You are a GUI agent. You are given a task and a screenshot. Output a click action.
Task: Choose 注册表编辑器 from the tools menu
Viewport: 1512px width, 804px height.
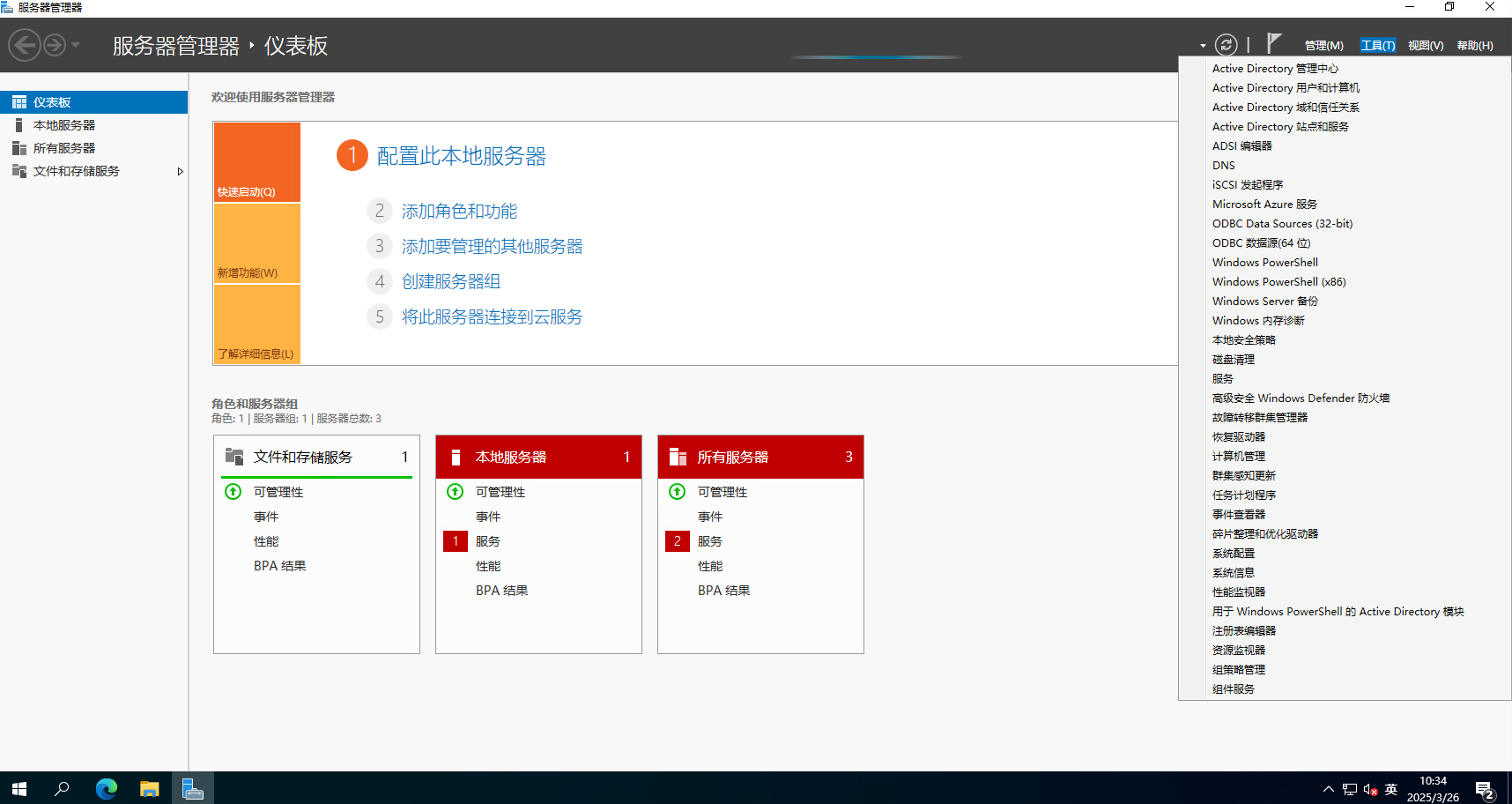pos(1243,631)
